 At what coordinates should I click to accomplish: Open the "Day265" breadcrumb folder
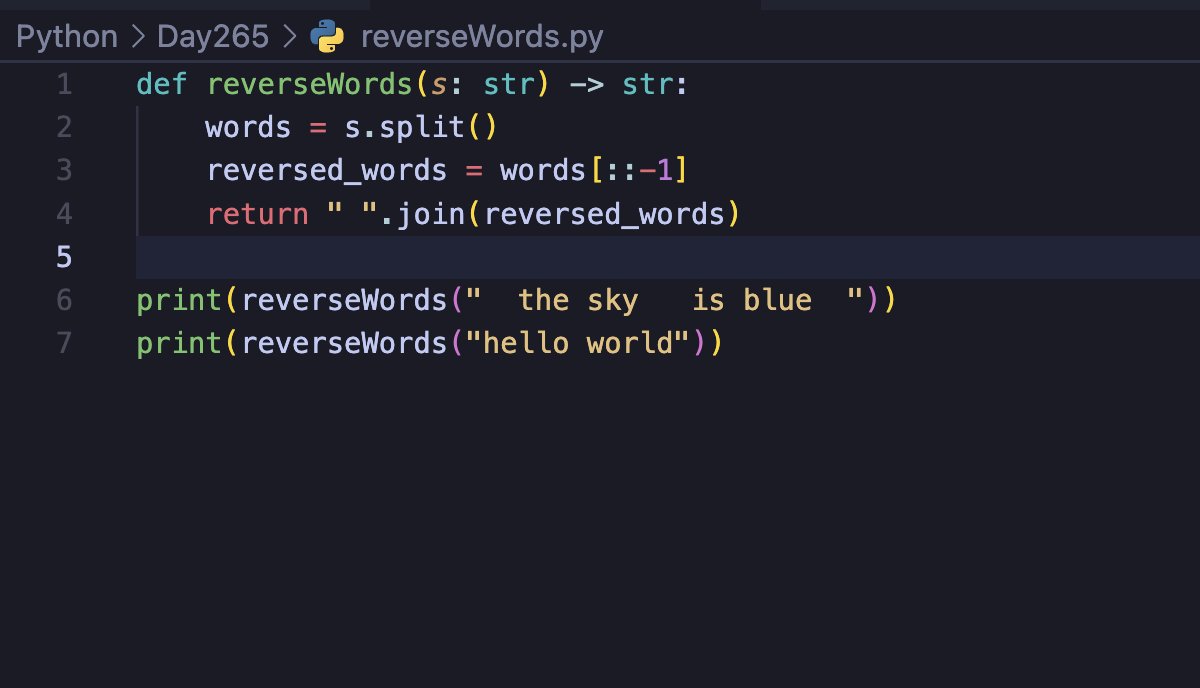(x=211, y=35)
